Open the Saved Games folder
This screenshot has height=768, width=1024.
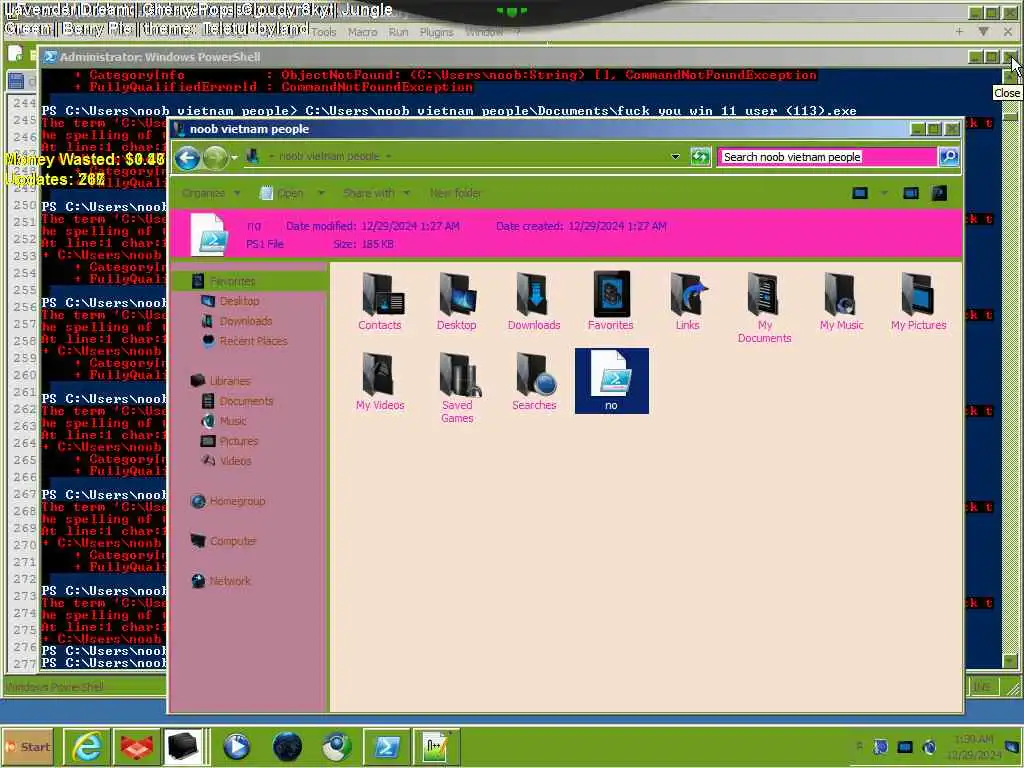click(457, 389)
